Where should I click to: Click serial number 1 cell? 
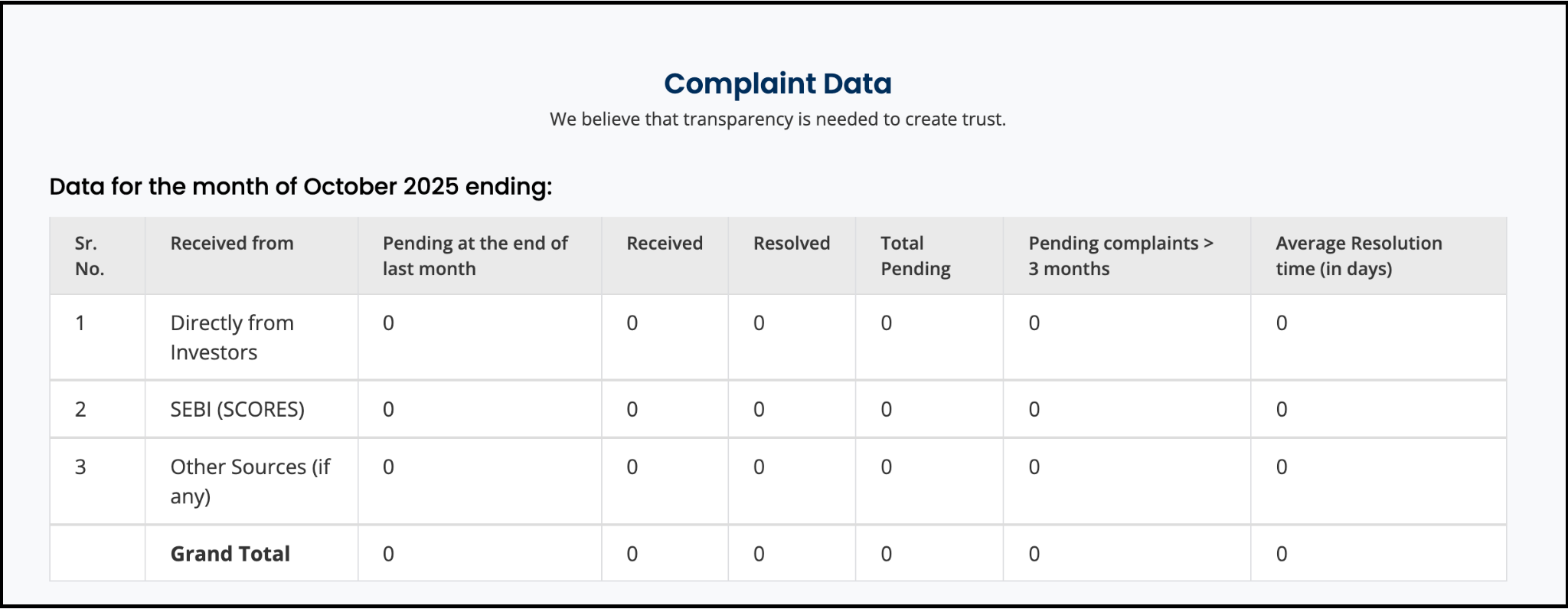coord(80,323)
